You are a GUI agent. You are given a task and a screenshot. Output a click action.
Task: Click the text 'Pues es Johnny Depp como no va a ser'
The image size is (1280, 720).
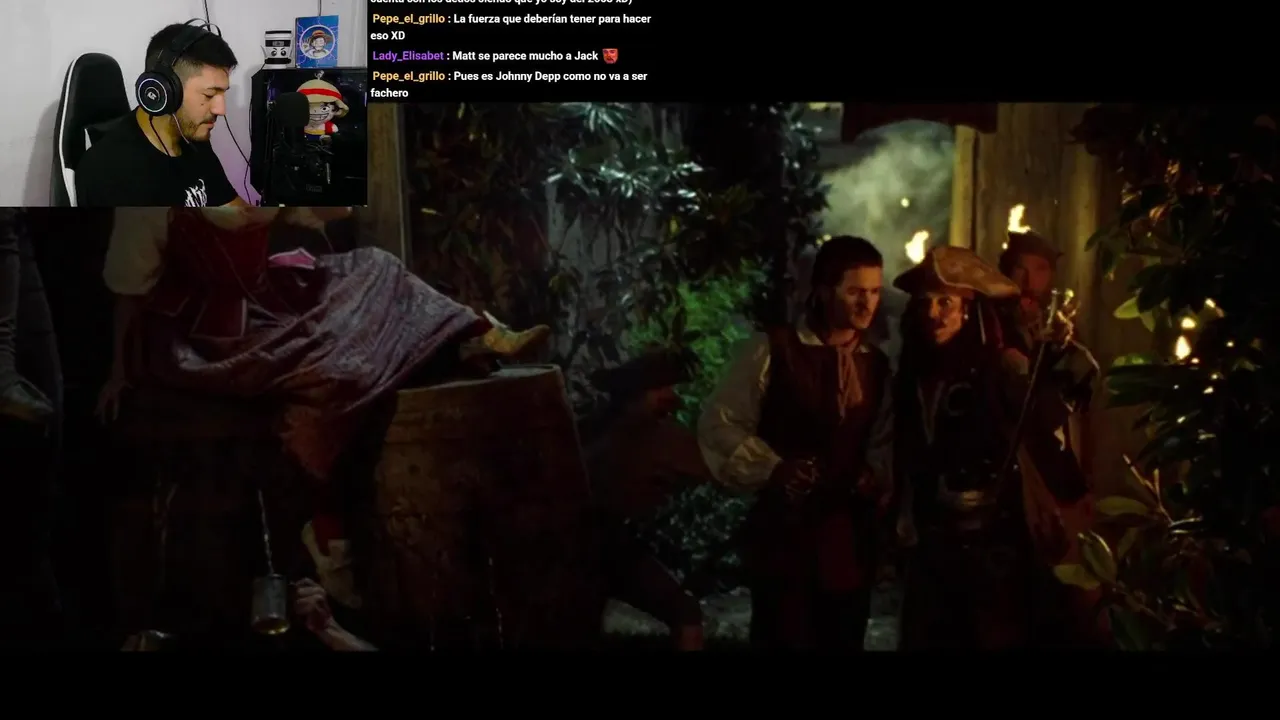[550, 76]
